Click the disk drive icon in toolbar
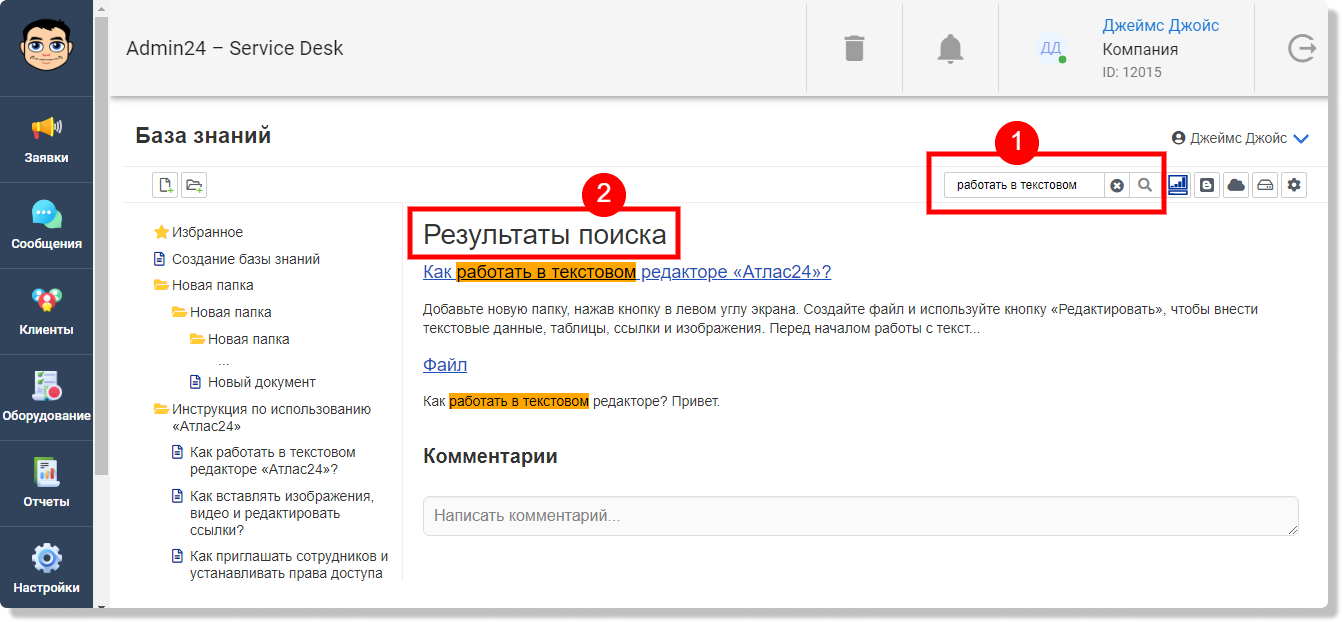This screenshot has width=1342, height=622. click(x=1265, y=185)
